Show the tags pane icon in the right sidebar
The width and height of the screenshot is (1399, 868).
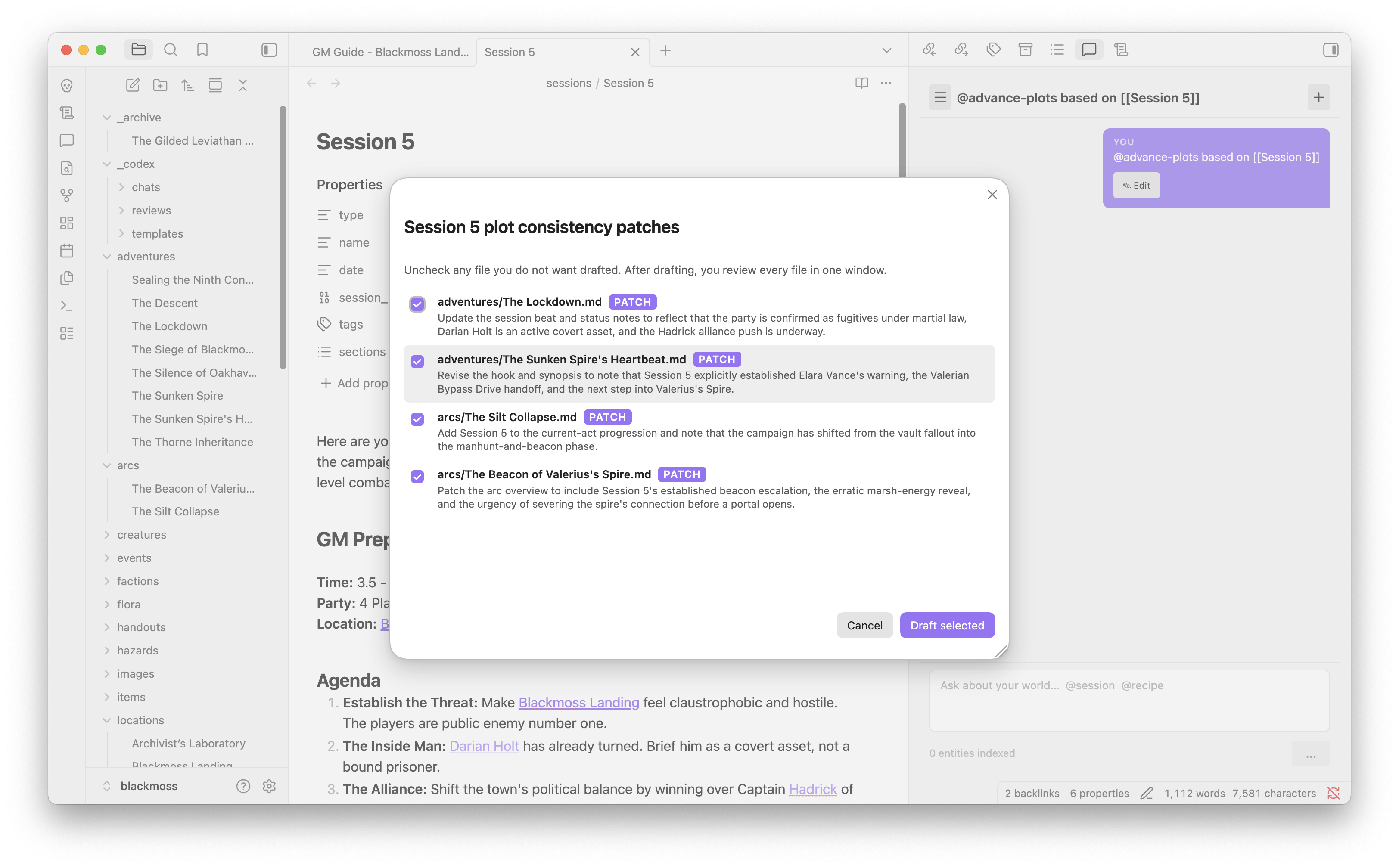pyautogui.click(x=994, y=50)
